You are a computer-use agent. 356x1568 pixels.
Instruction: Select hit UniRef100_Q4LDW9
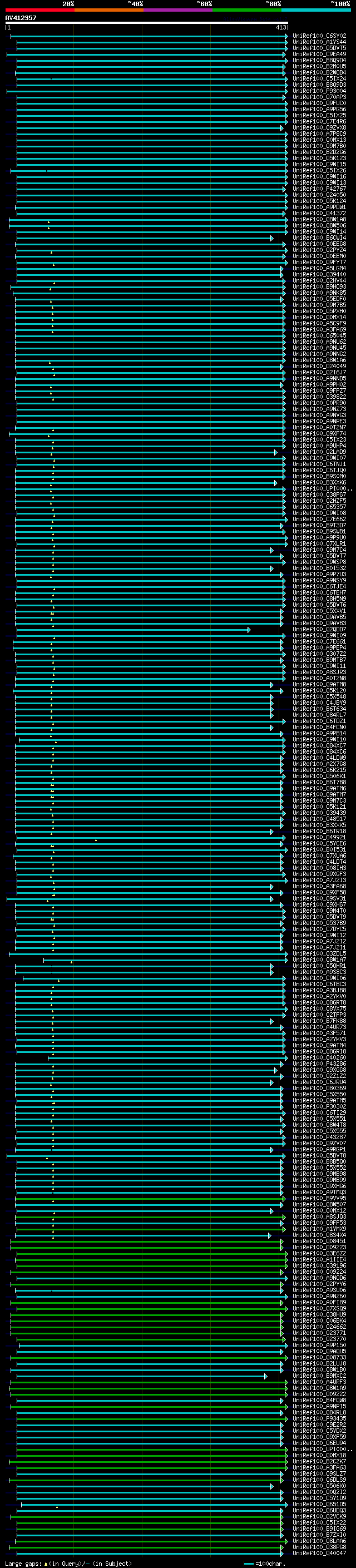319,759
